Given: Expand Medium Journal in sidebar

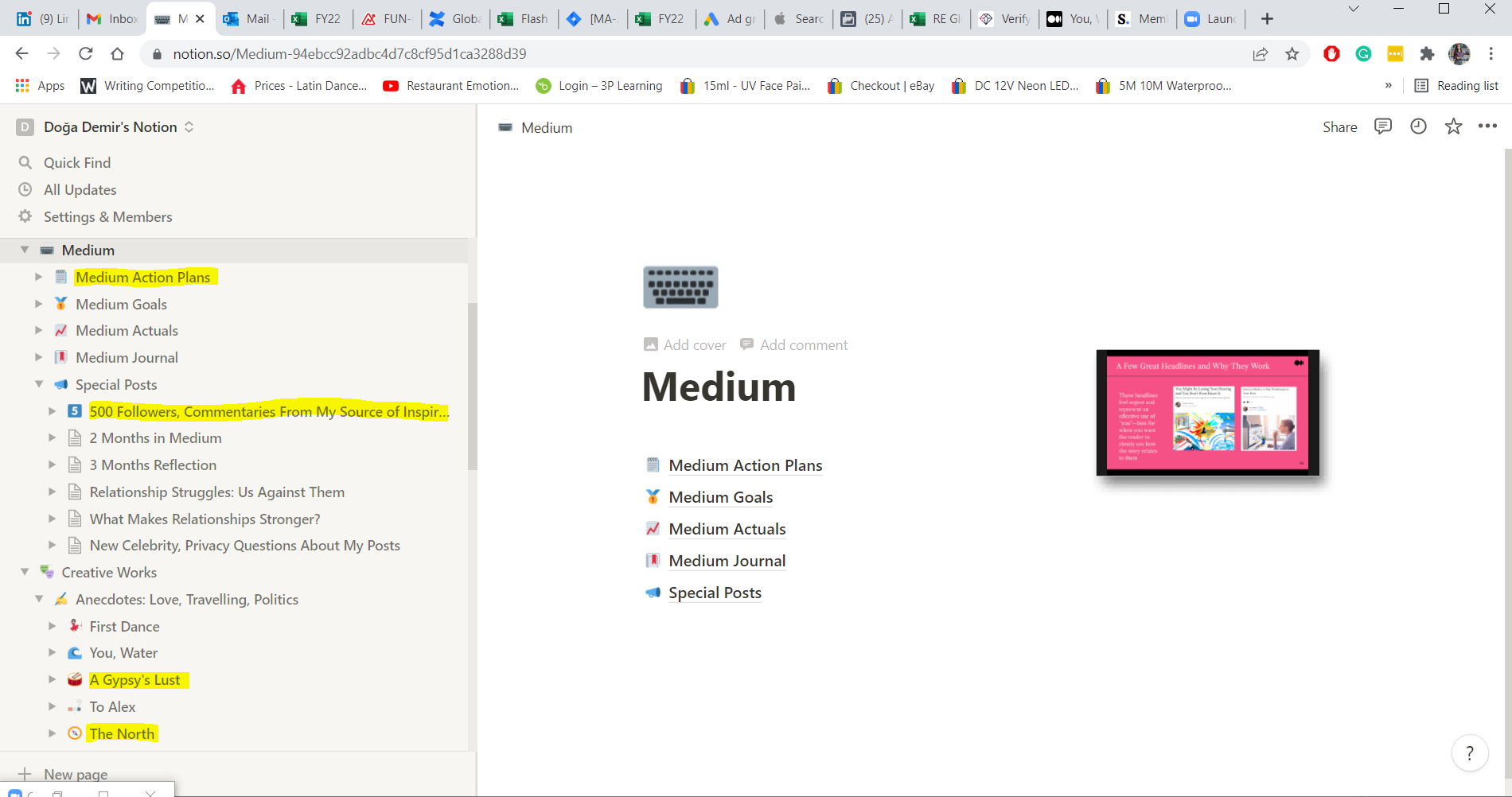Looking at the screenshot, I should [x=38, y=357].
